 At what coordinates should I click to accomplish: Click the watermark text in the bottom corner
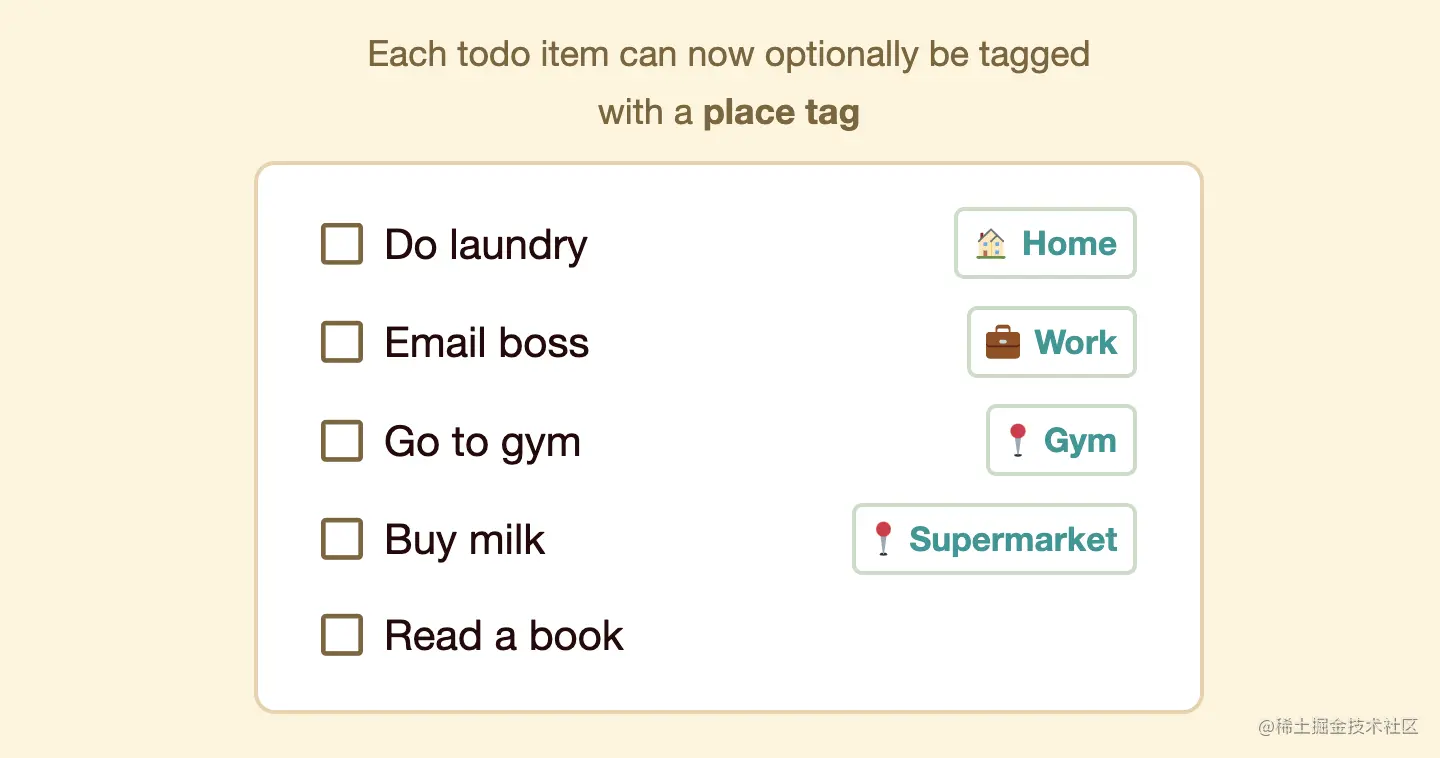pos(1338,727)
